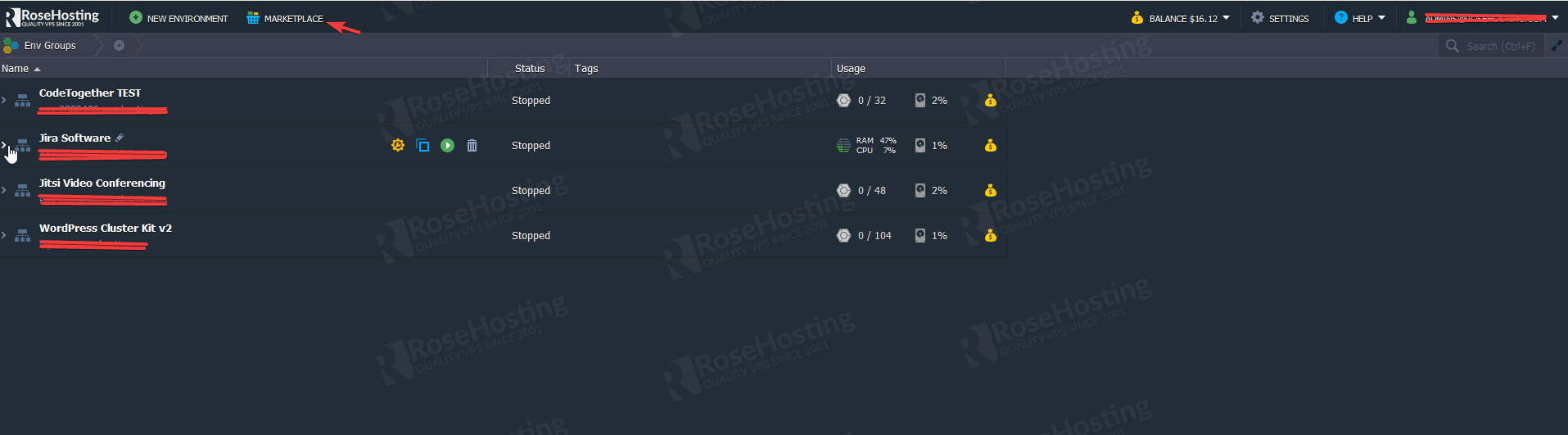Open WordPress Cluster Kit v2 billing icon
The width and height of the screenshot is (1568, 435).
(x=991, y=235)
